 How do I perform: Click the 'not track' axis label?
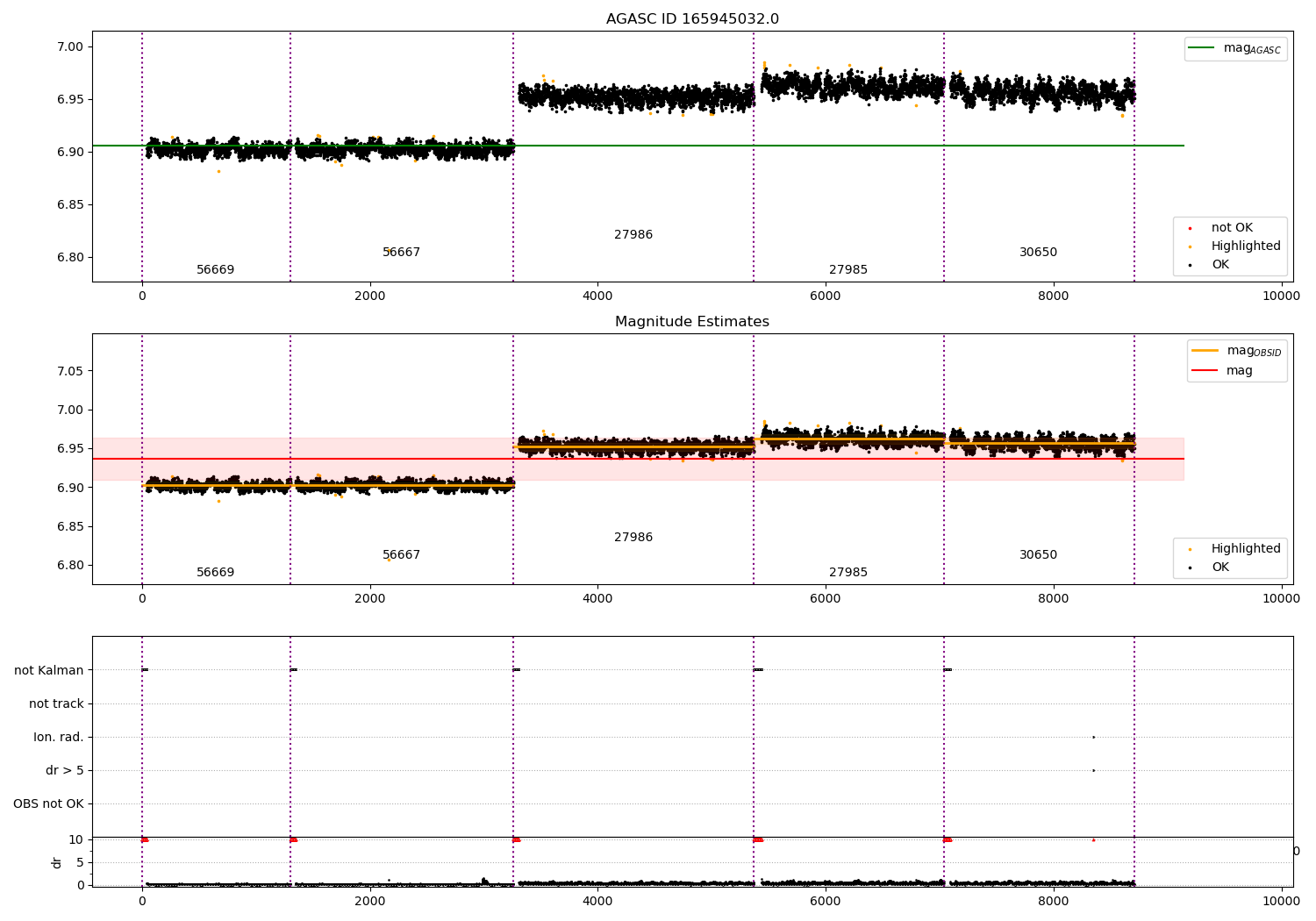click(56, 703)
